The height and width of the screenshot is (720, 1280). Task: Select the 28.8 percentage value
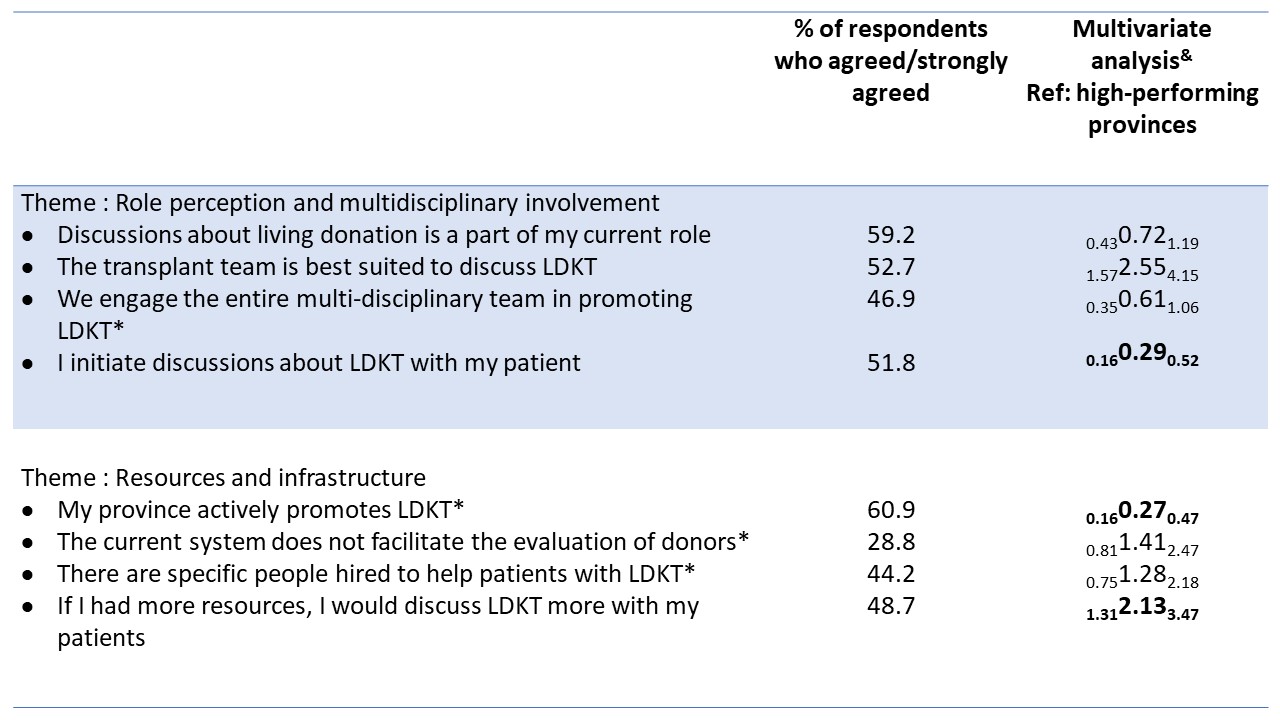click(x=890, y=542)
